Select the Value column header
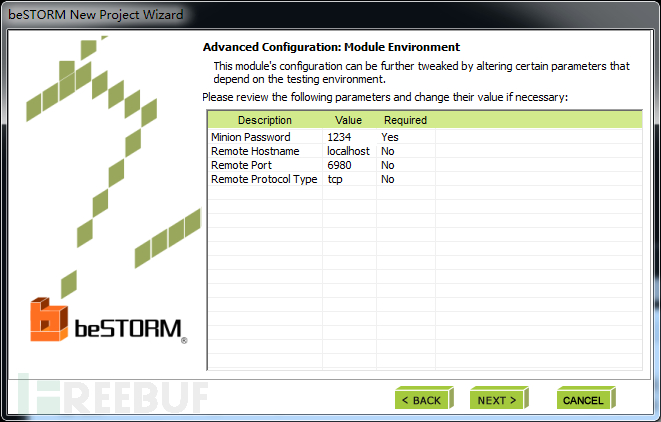661x422 pixels. (348, 120)
